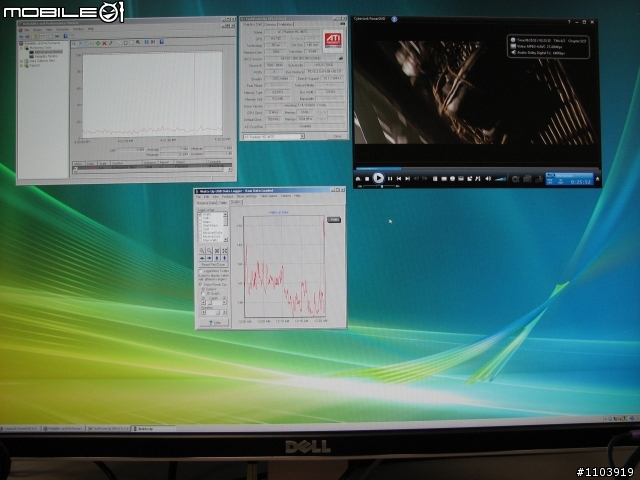
Task: Click the Eject icon in PowerDVD
Action: tap(358, 179)
